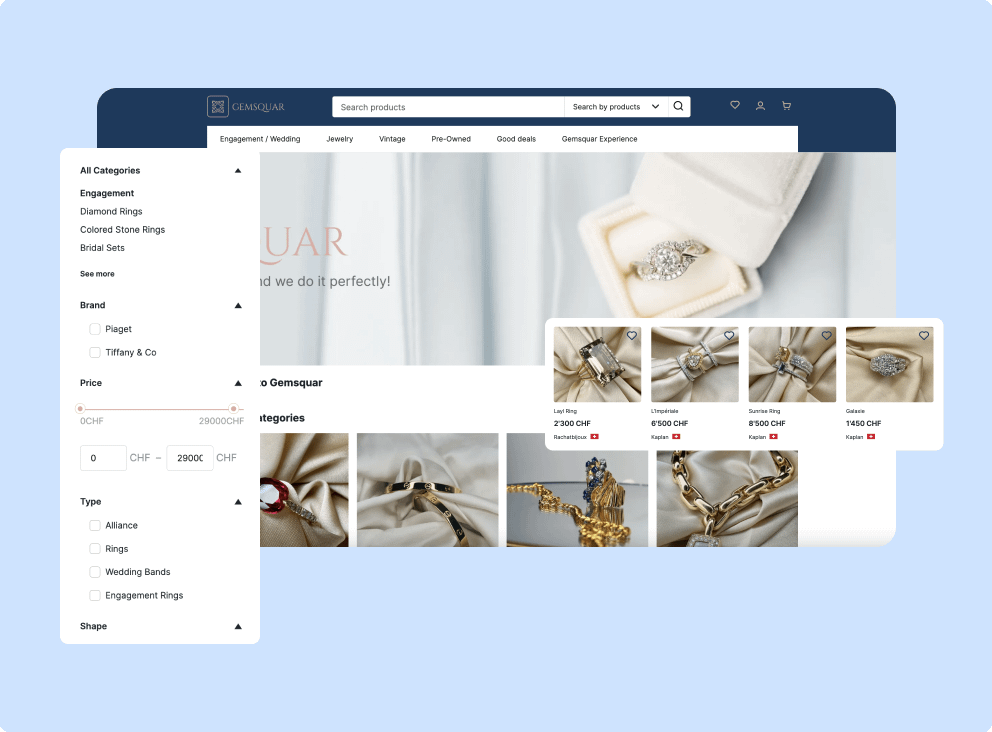Expand the Shape filter section
The height and width of the screenshot is (732, 992).
(238, 626)
